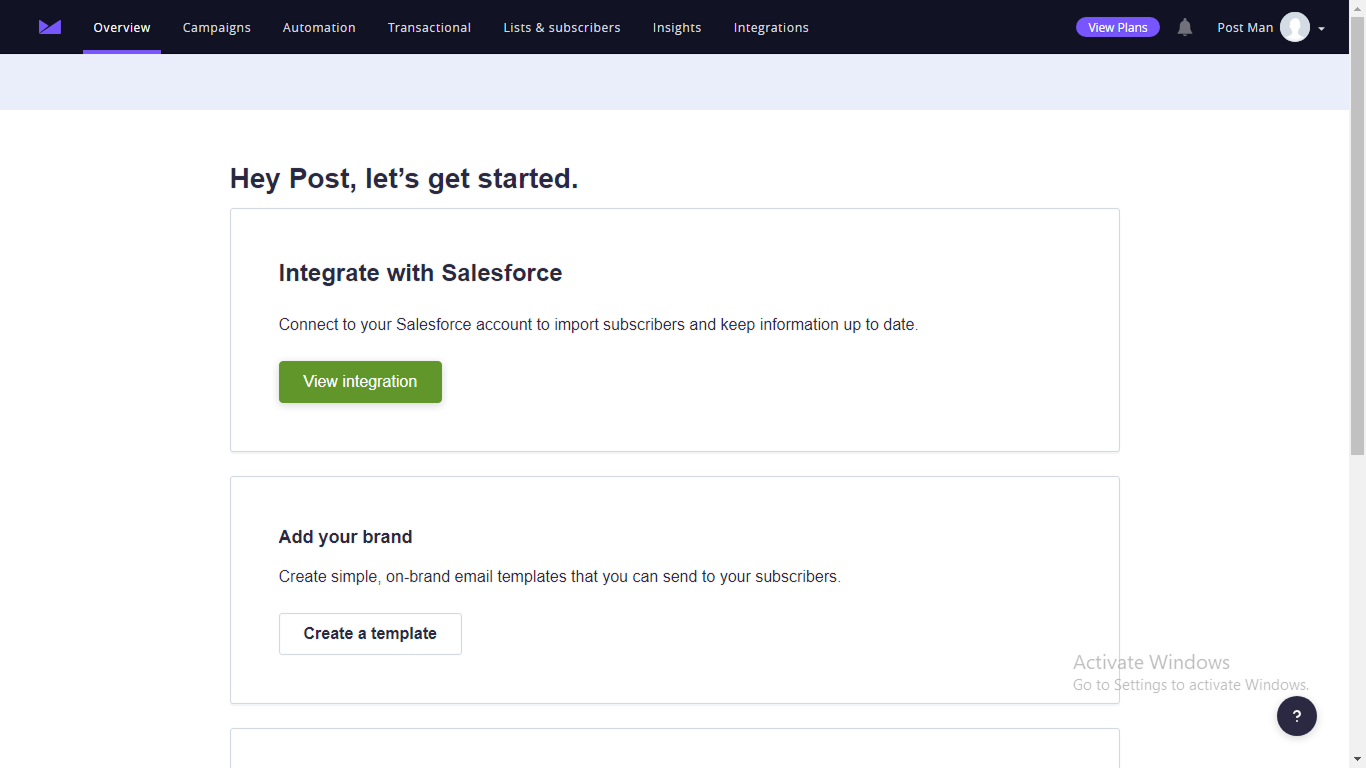This screenshot has width=1366, height=768.
Task: Open Lists & subscribers tab
Action: (x=562, y=27)
